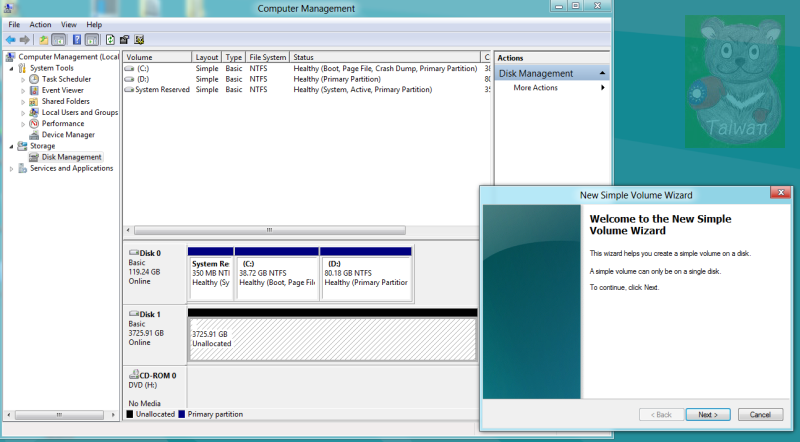Expand the Task Scheduler node

pos(23,80)
